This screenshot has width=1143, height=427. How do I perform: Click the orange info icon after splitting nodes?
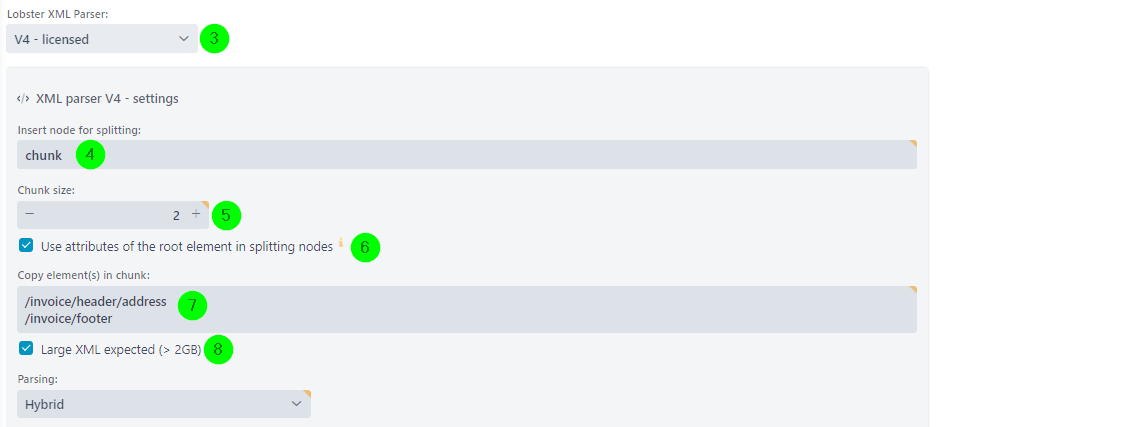click(x=340, y=243)
